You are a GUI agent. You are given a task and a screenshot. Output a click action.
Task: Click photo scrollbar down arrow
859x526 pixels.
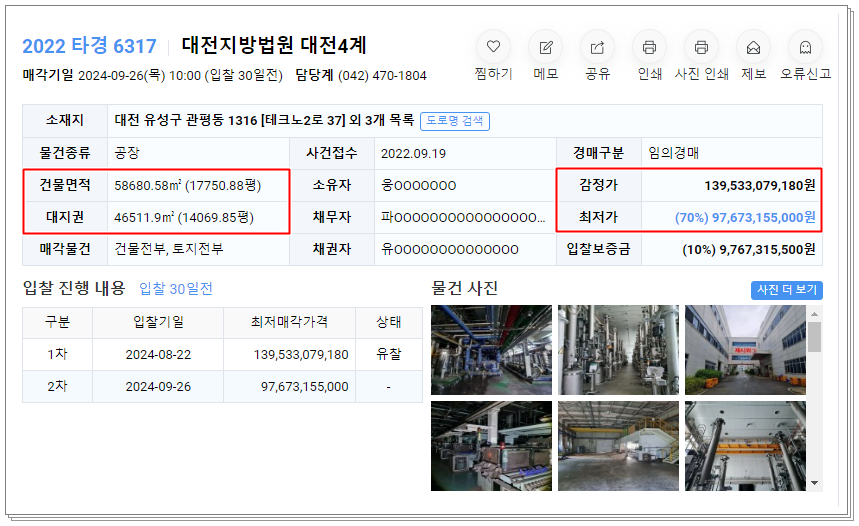pyautogui.click(x=815, y=483)
